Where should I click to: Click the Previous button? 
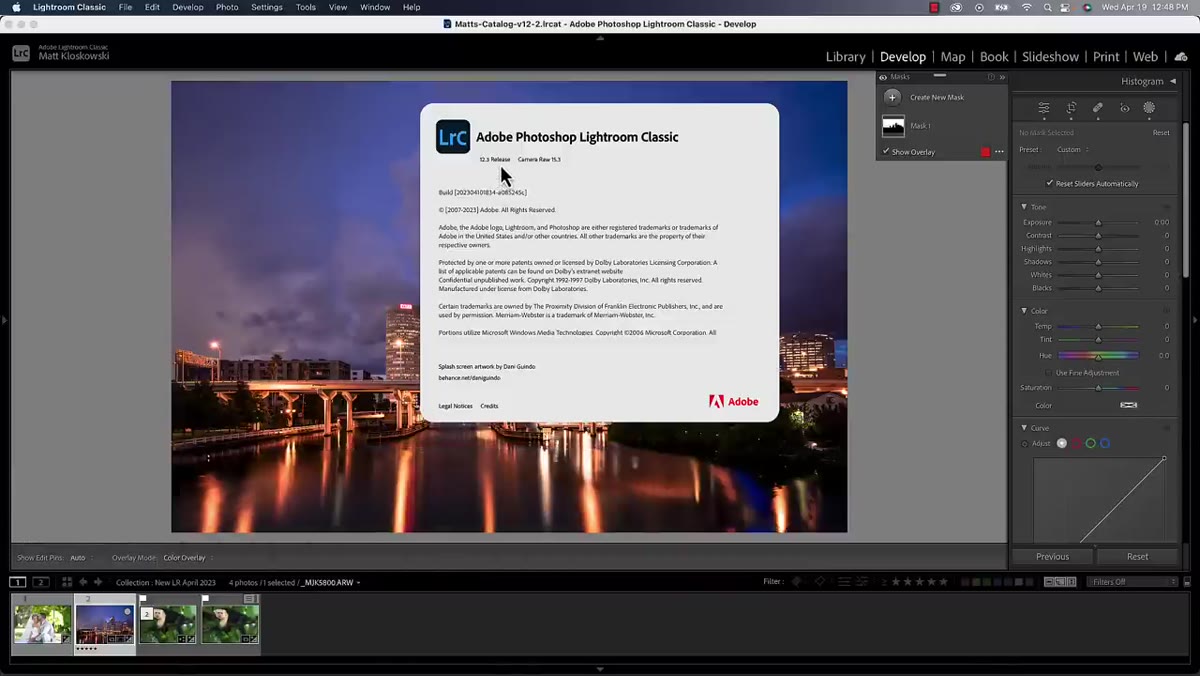[x=1052, y=556]
